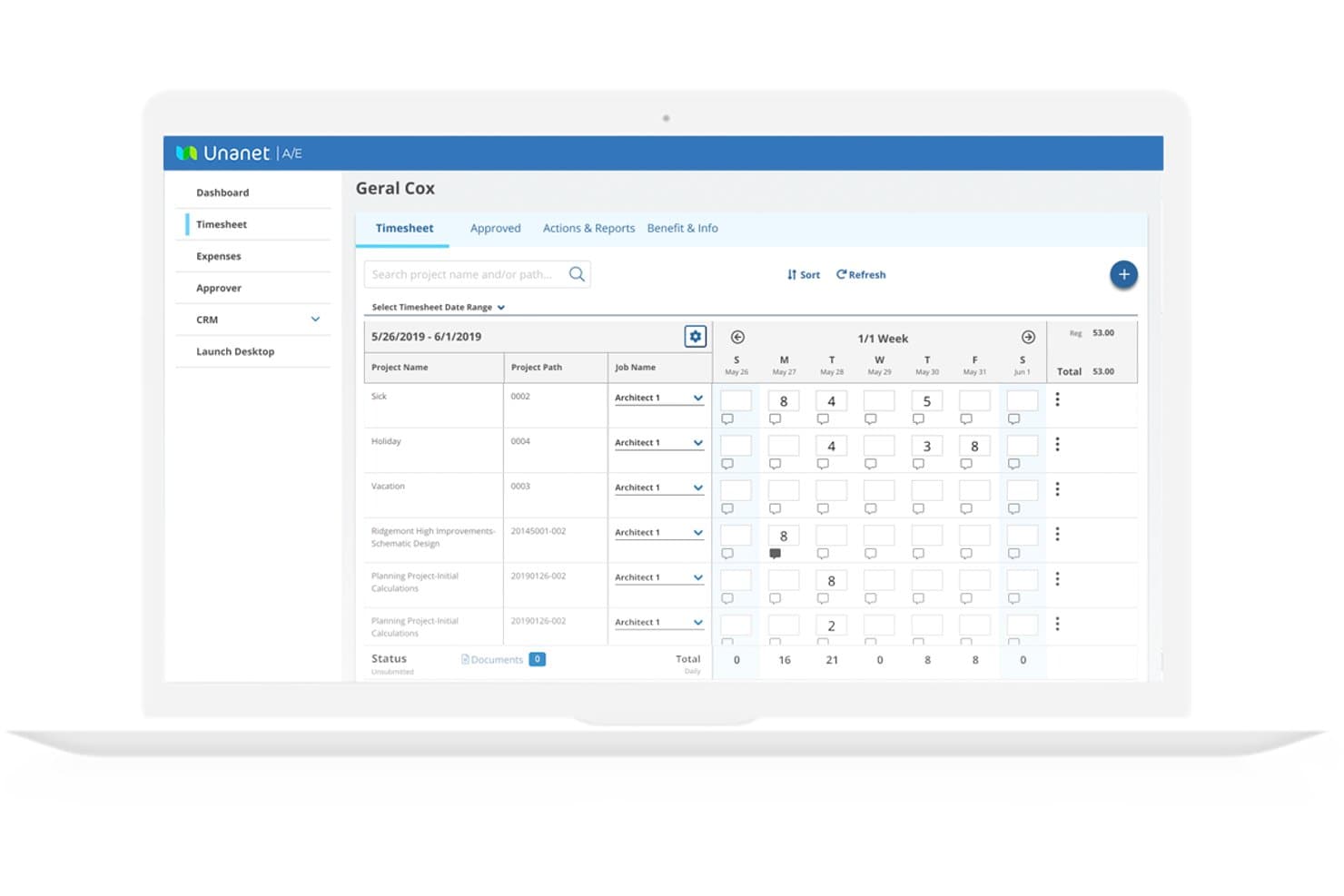This screenshot has width=1344, height=896.
Task: Click the Holiday Thursday hours field showing 3
Action: (926, 446)
